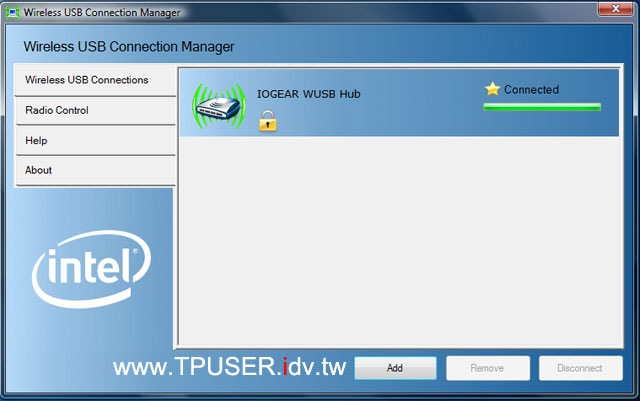This screenshot has height=401, width=640.
Task: Open the Wireless USB Connections tab
Action: tap(95, 80)
